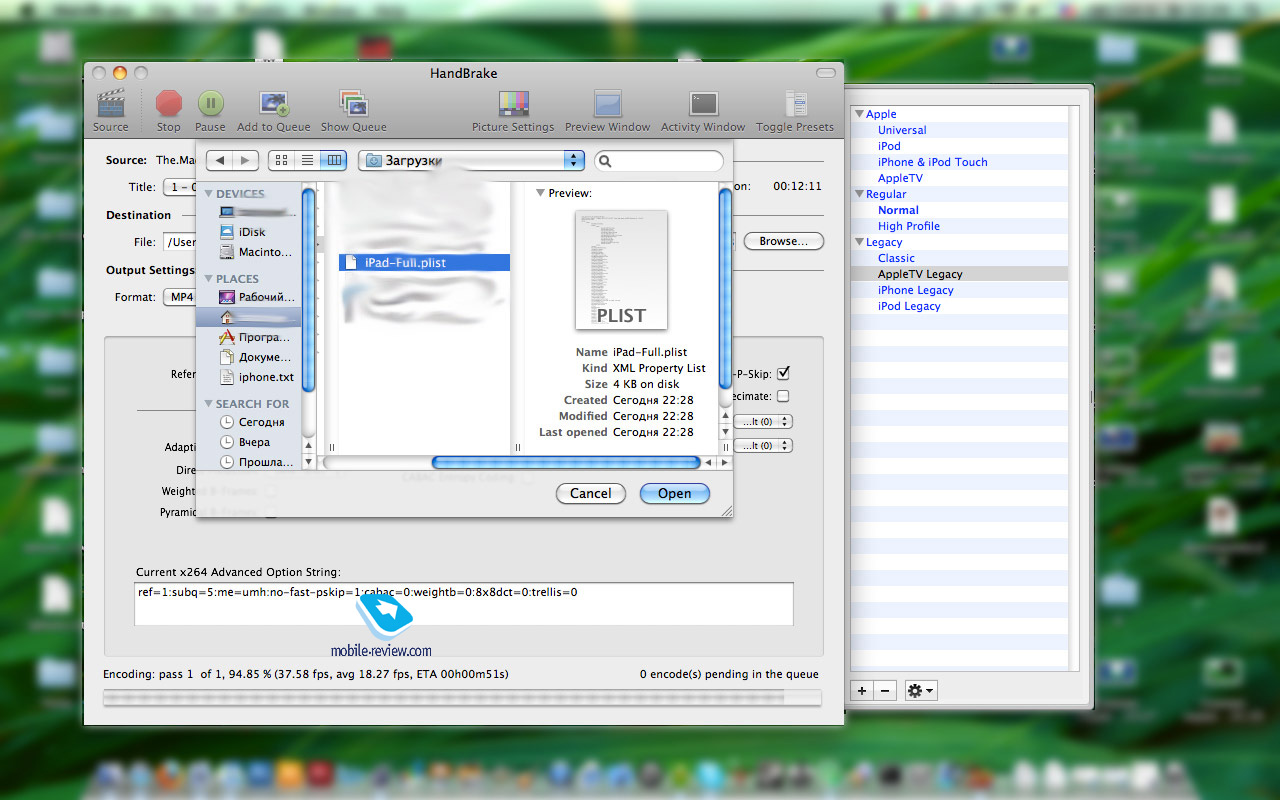The width and height of the screenshot is (1280, 800).
Task: Select the Normal preset
Action: coord(898,210)
